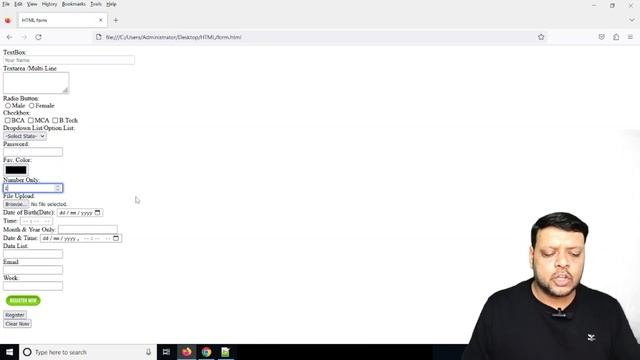
Task: Open the date picker calendar icon
Action: pyautogui.click(x=97, y=213)
